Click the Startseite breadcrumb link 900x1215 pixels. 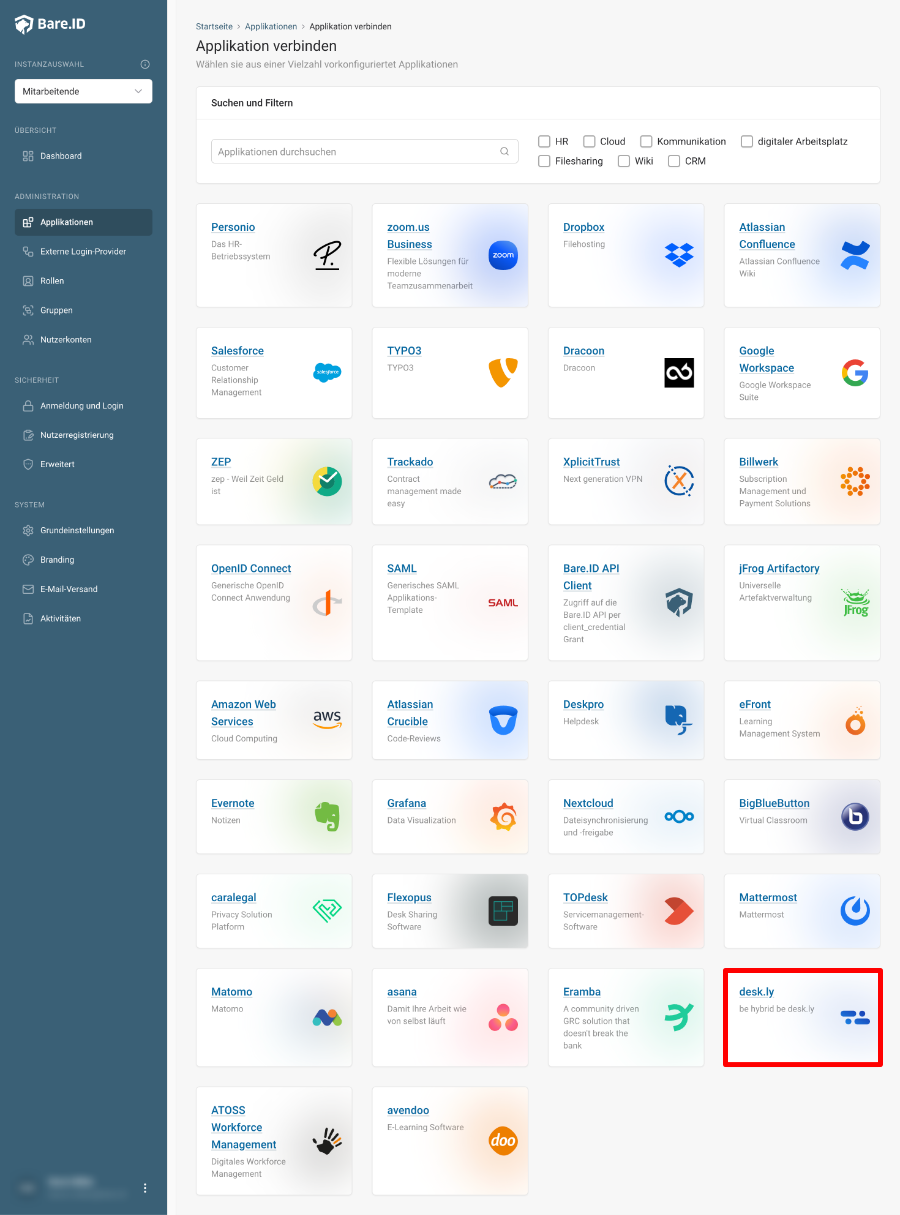(x=214, y=26)
